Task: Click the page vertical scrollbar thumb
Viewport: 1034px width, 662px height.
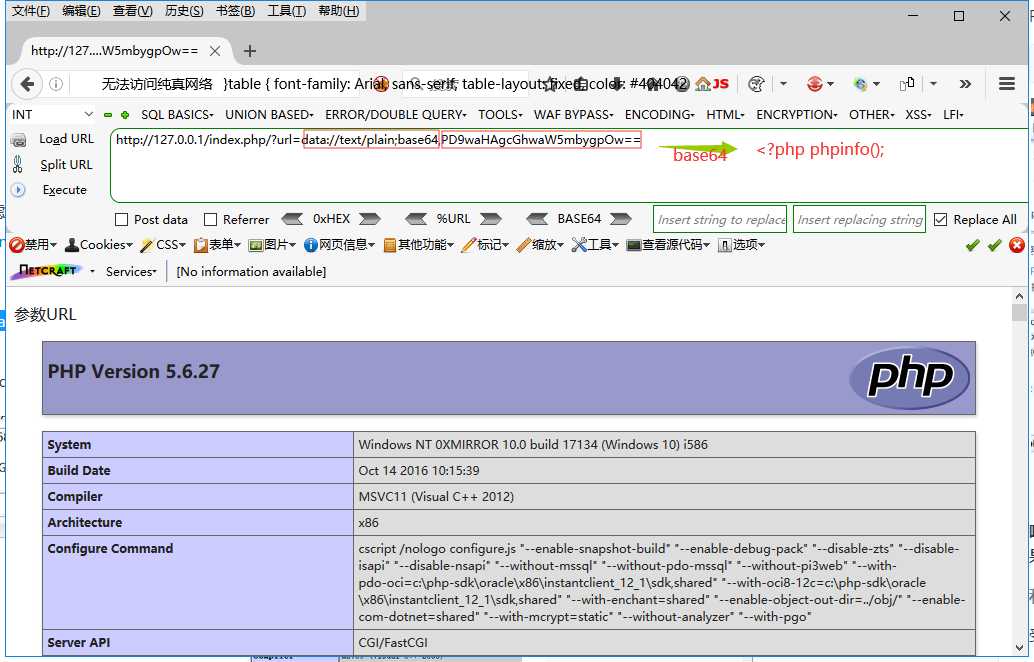Action: tap(1019, 313)
